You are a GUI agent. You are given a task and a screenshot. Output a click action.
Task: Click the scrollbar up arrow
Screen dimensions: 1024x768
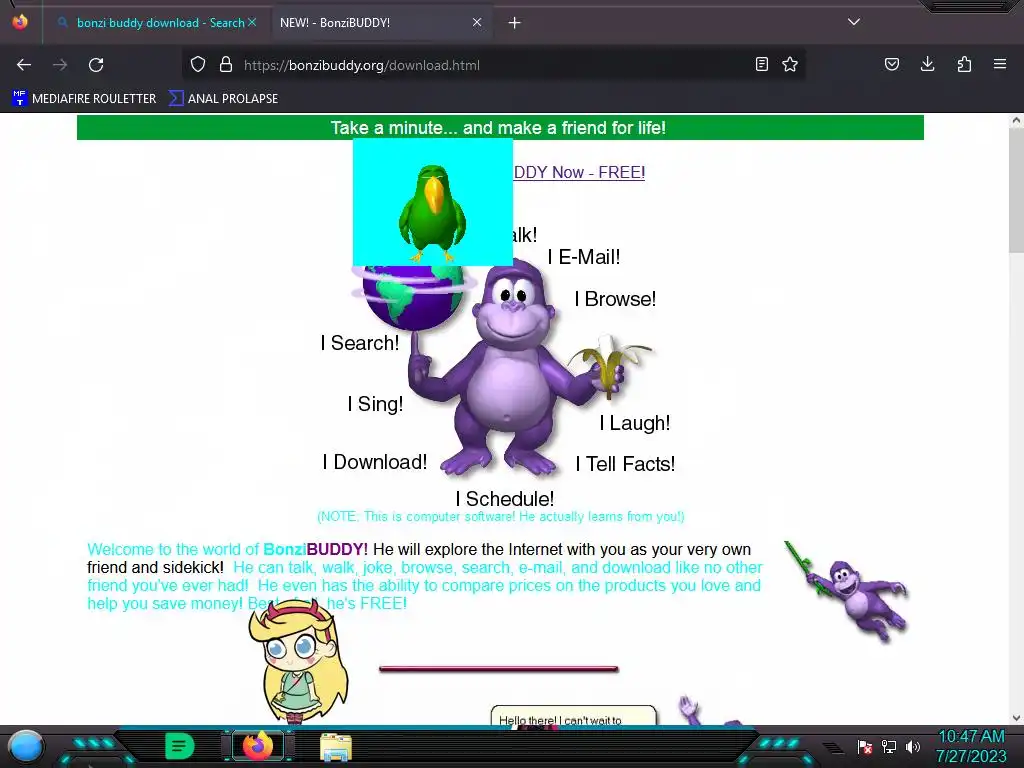click(1016, 120)
